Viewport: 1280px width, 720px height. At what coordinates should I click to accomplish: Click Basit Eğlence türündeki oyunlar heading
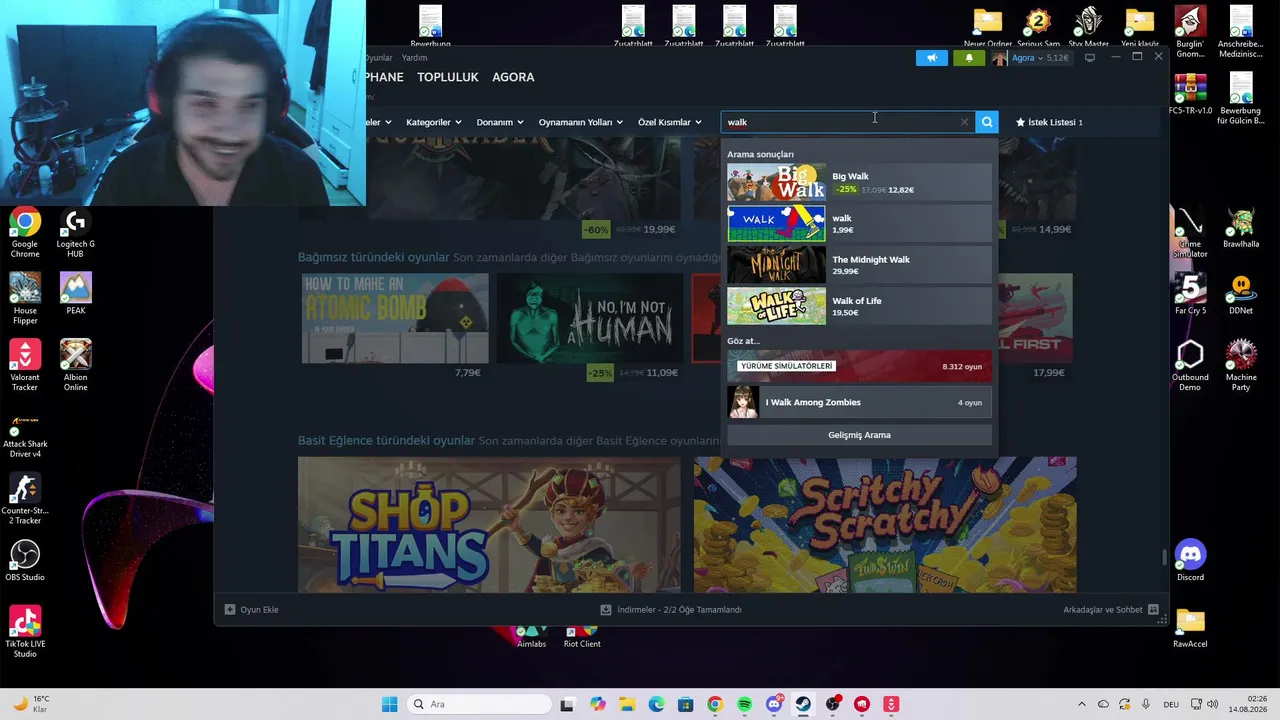tap(386, 440)
